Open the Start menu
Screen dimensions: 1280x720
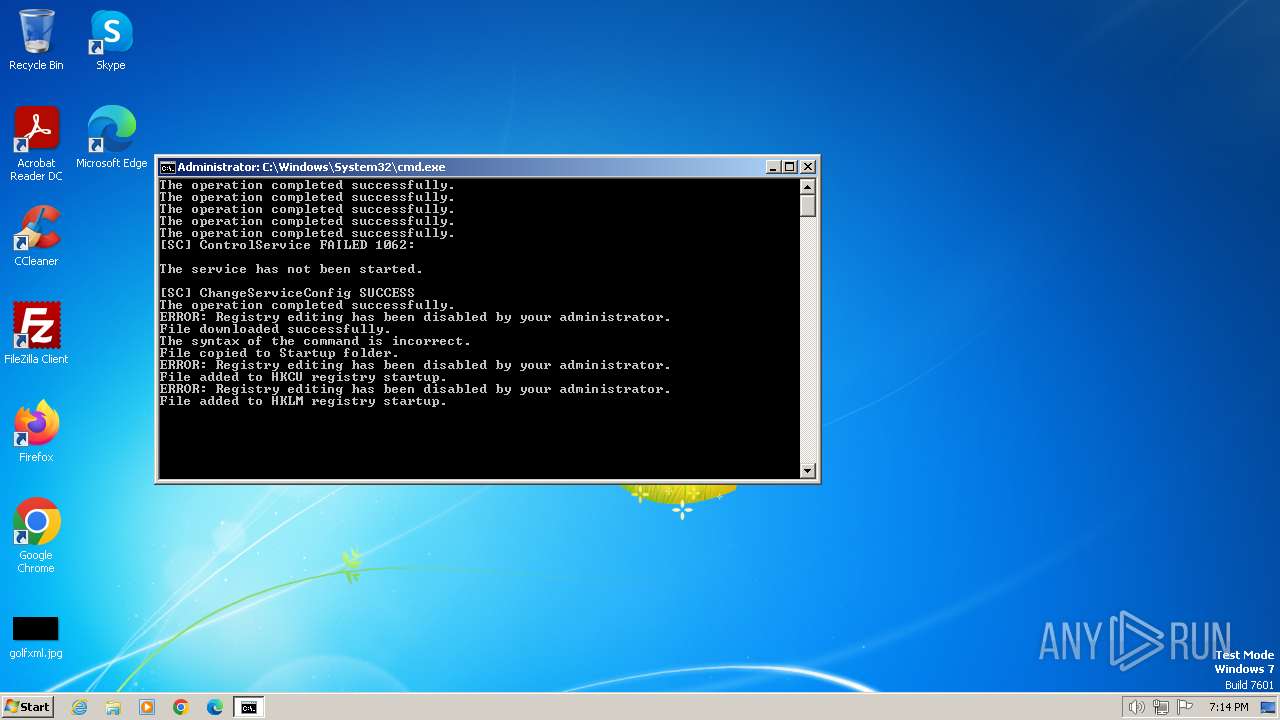point(27,707)
